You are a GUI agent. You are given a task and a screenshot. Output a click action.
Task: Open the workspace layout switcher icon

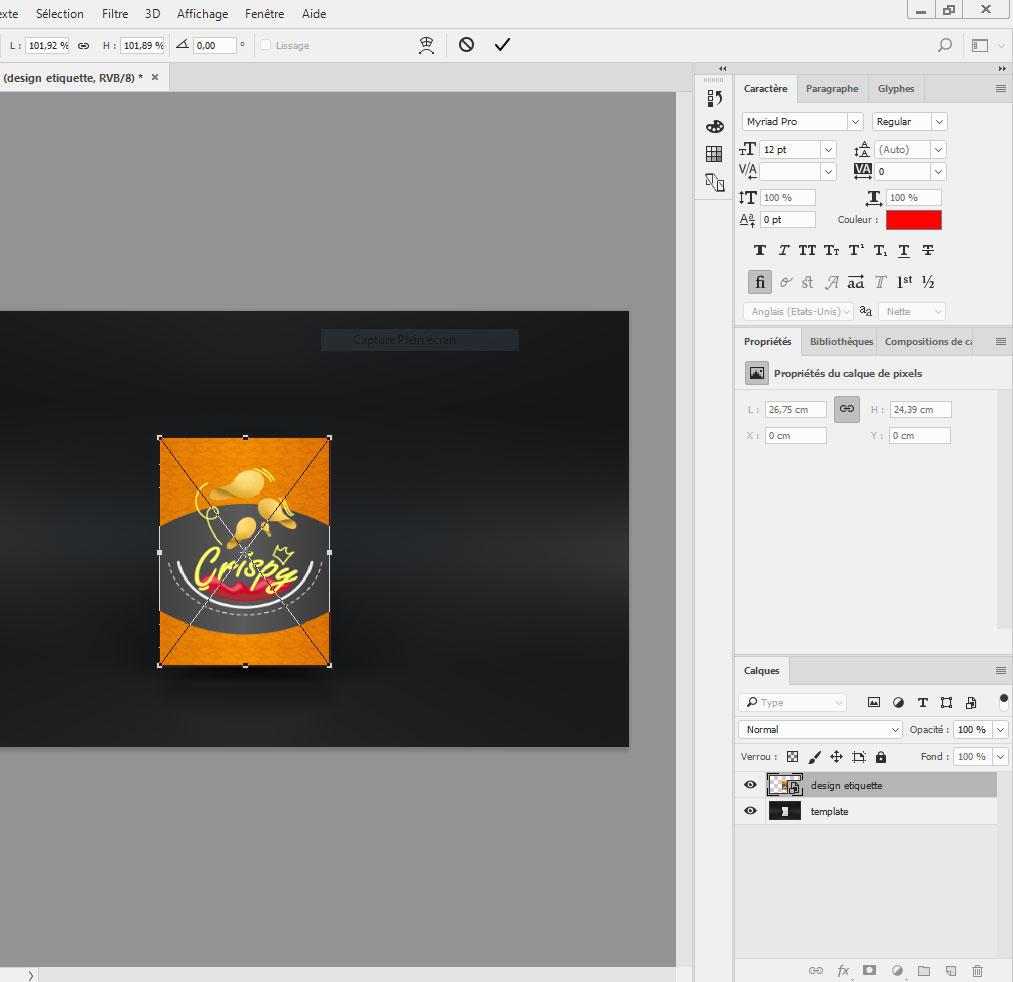(x=980, y=45)
